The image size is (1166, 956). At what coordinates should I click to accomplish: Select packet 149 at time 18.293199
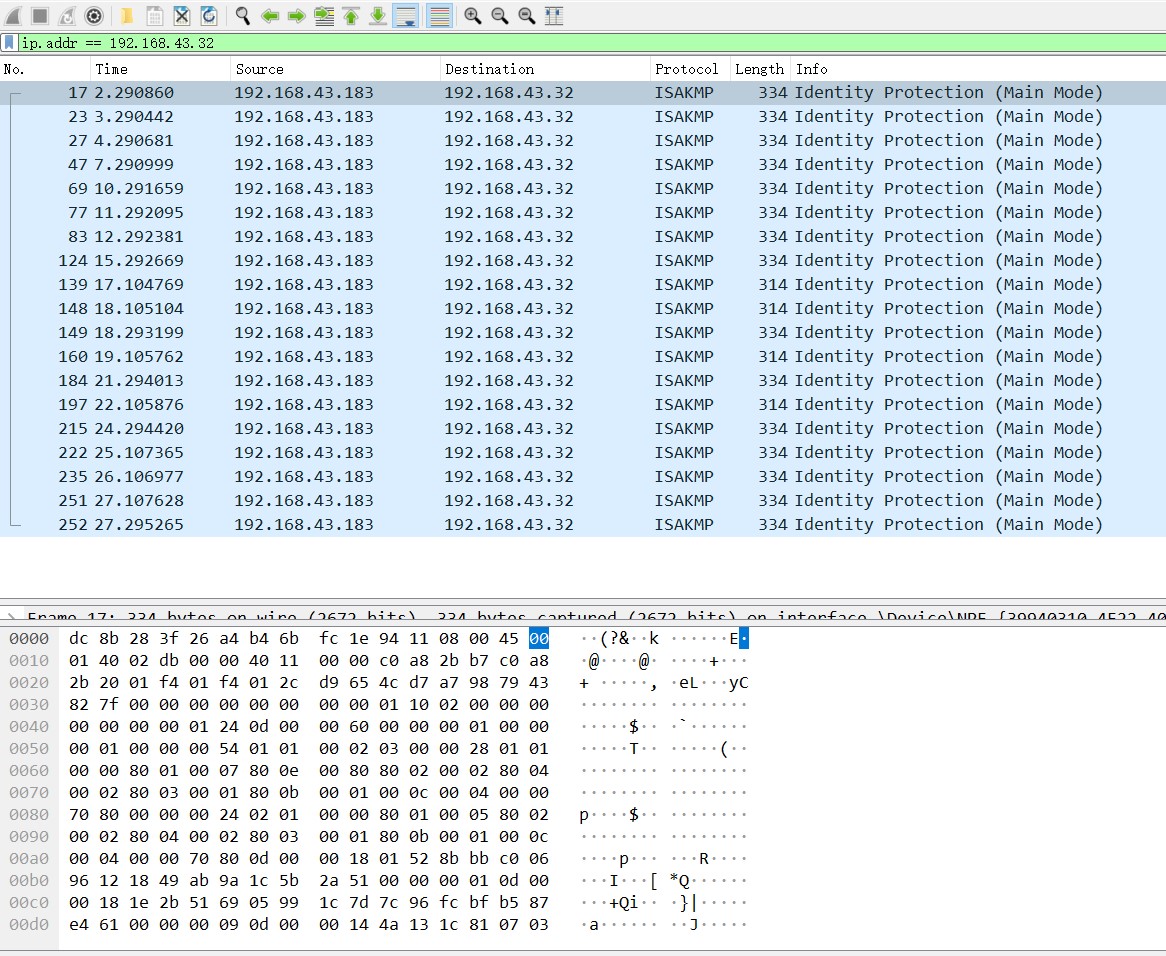click(583, 332)
